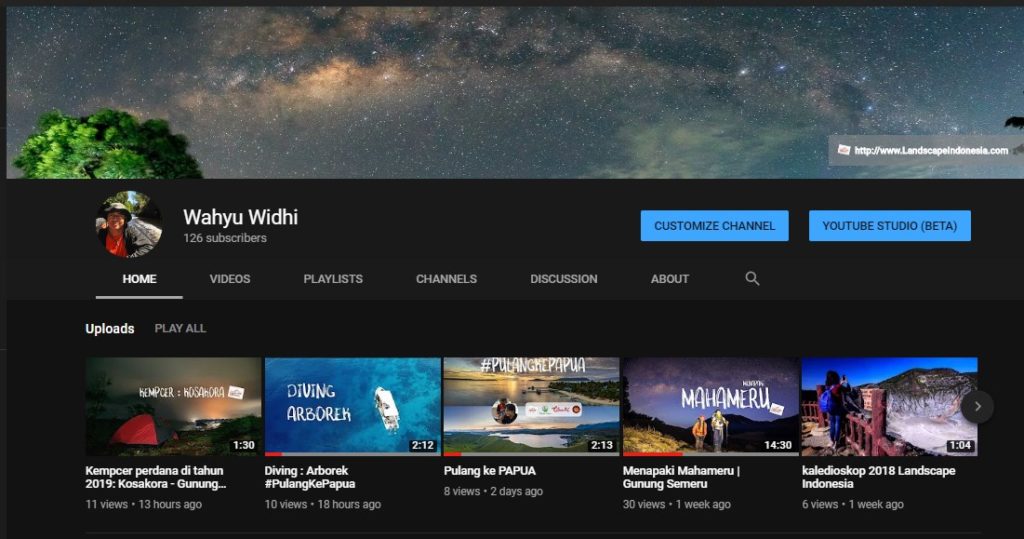Switch to the Videos tab
The image size is (1024, 539).
pos(229,279)
